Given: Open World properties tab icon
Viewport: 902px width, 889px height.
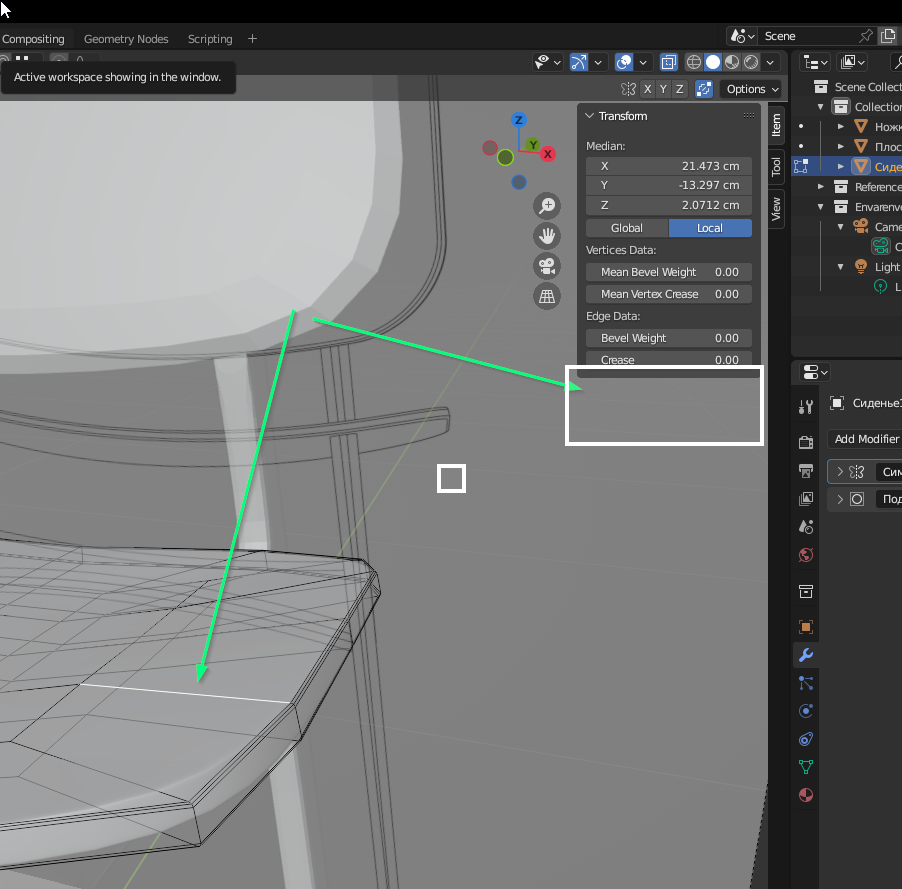Looking at the screenshot, I should pos(806,555).
